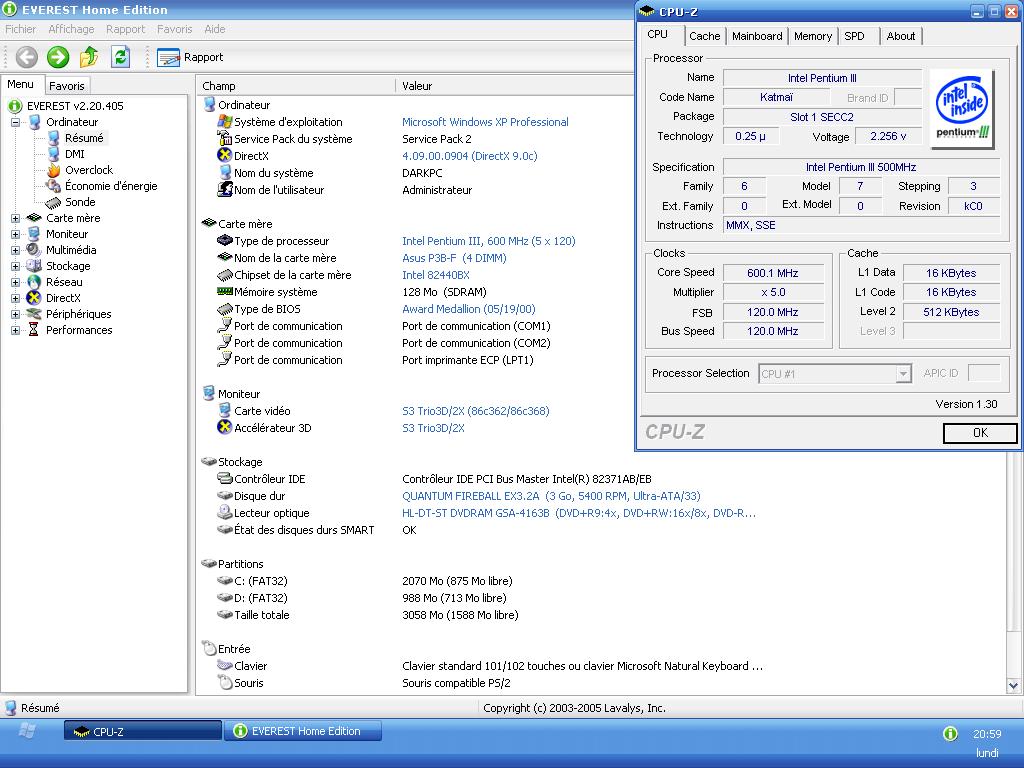Open Microsoft Windows XP Professional link
Viewport: 1024px width, 768px height.
click(x=485, y=122)
